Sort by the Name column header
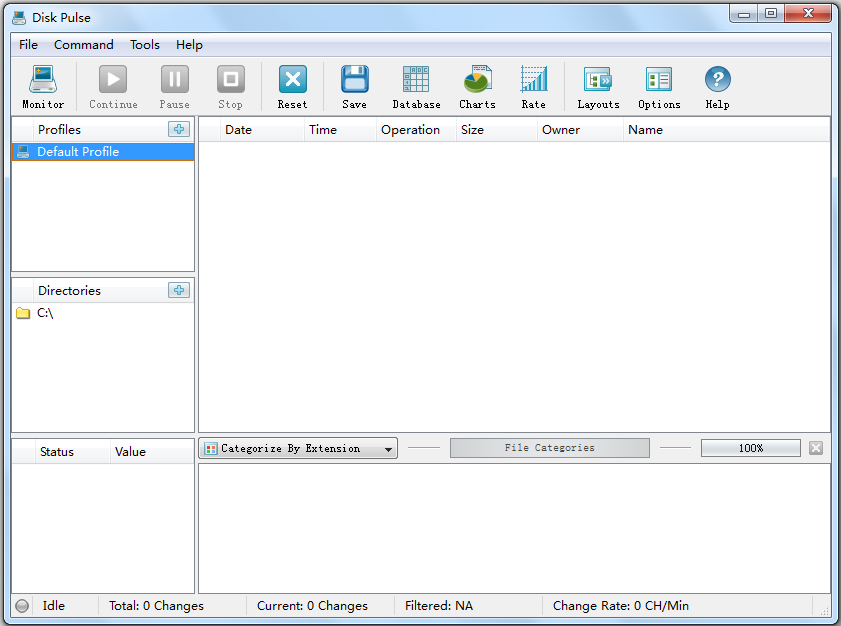 tap(727, 130)
